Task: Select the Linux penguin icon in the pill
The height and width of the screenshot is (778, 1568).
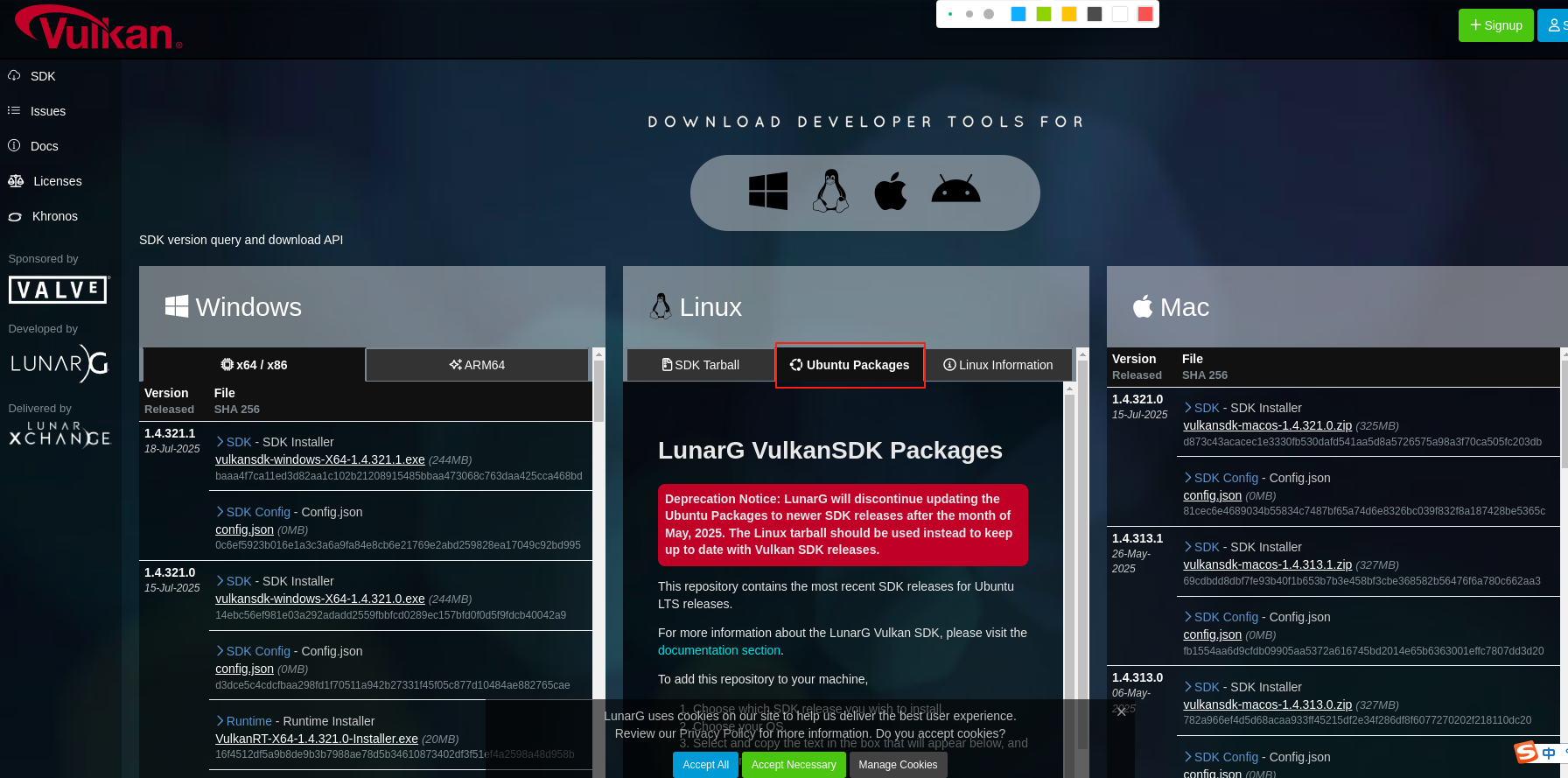Action: click(x=830, y=191)
